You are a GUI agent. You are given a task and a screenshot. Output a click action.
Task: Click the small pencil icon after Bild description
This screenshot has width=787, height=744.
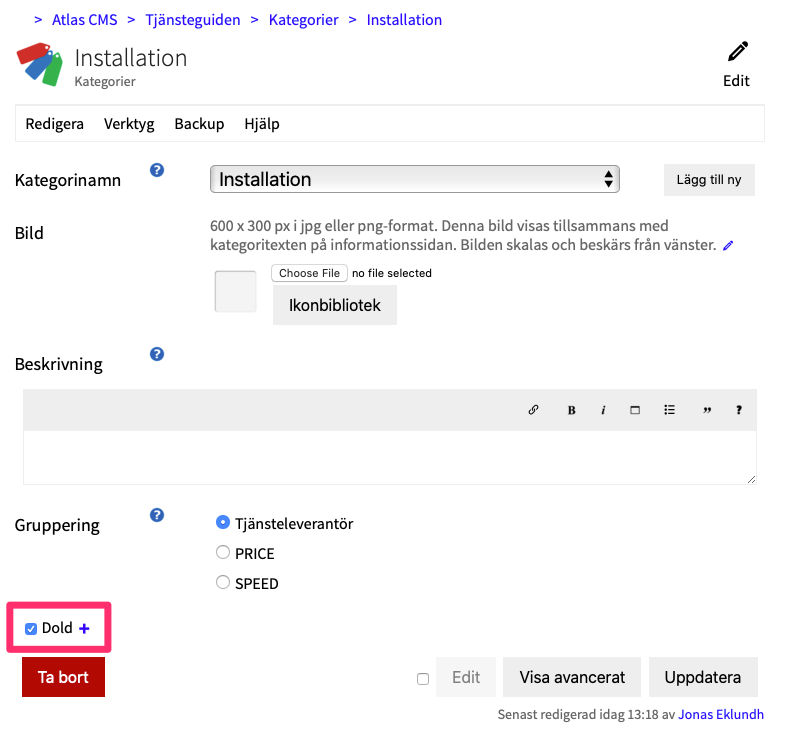tap(728, 246)
